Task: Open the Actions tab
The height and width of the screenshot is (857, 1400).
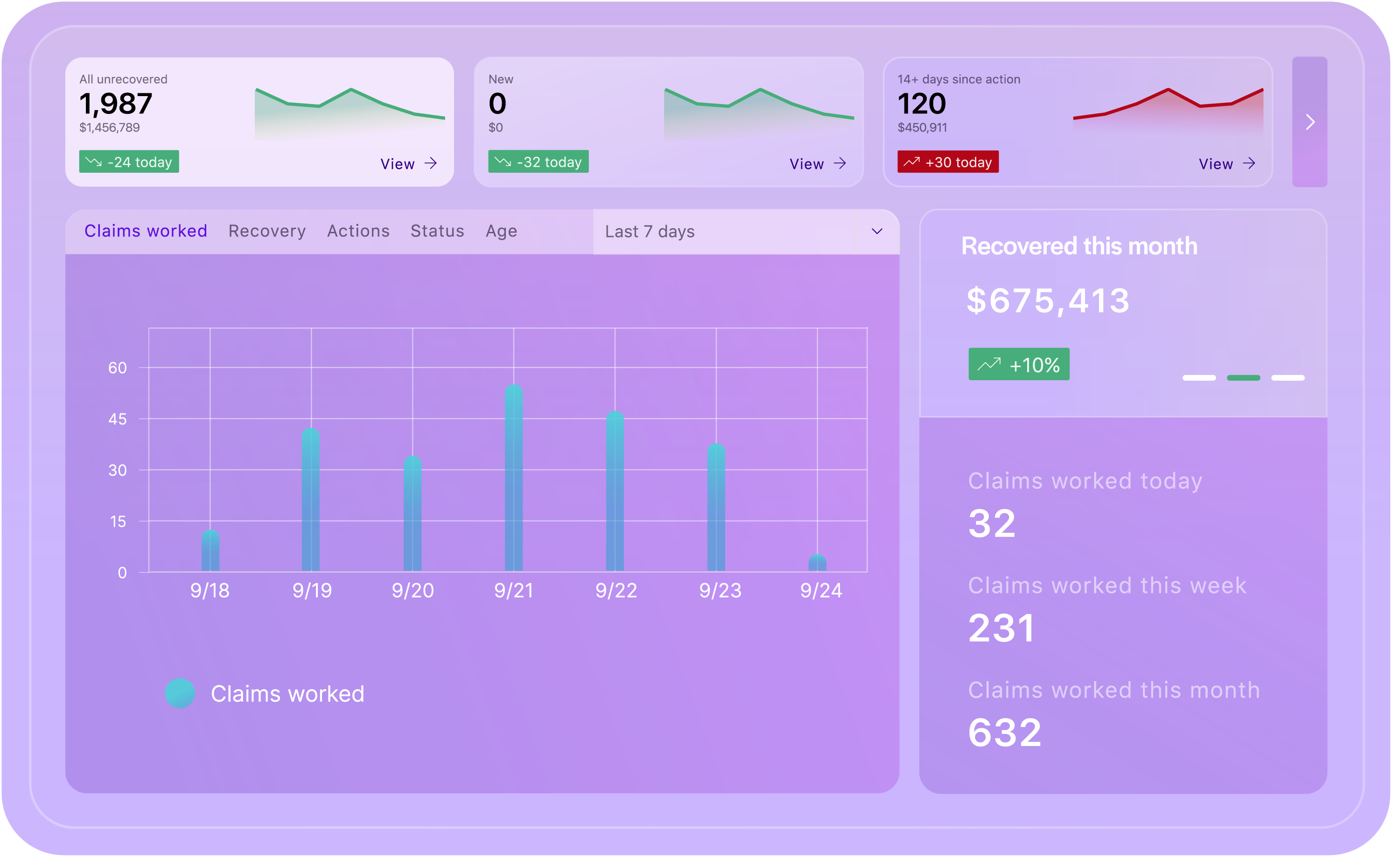Action: [358, 230]
